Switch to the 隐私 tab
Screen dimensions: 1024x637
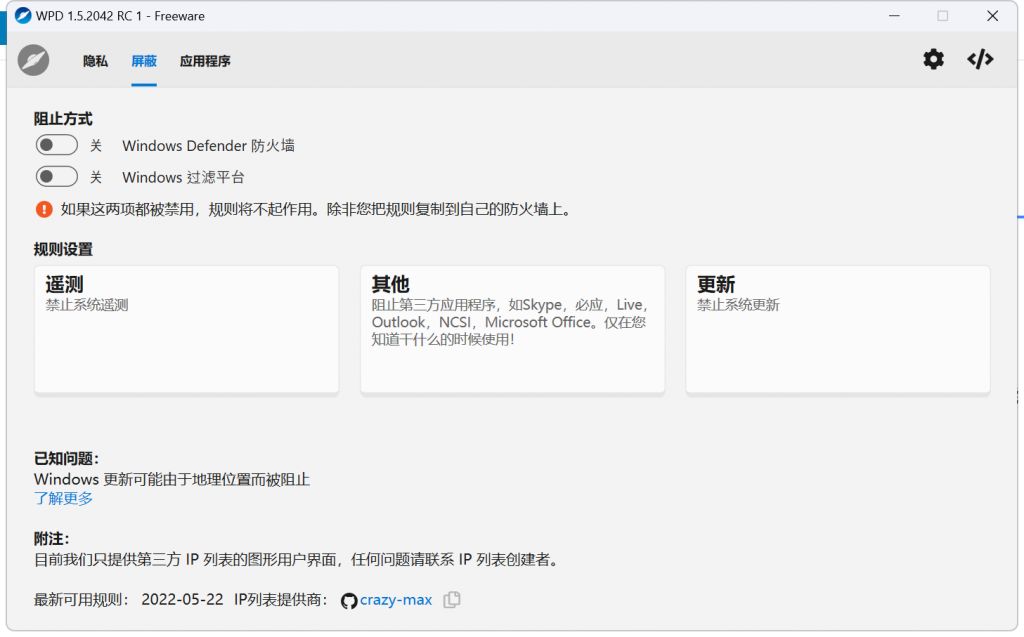click(x=96, y=61)
